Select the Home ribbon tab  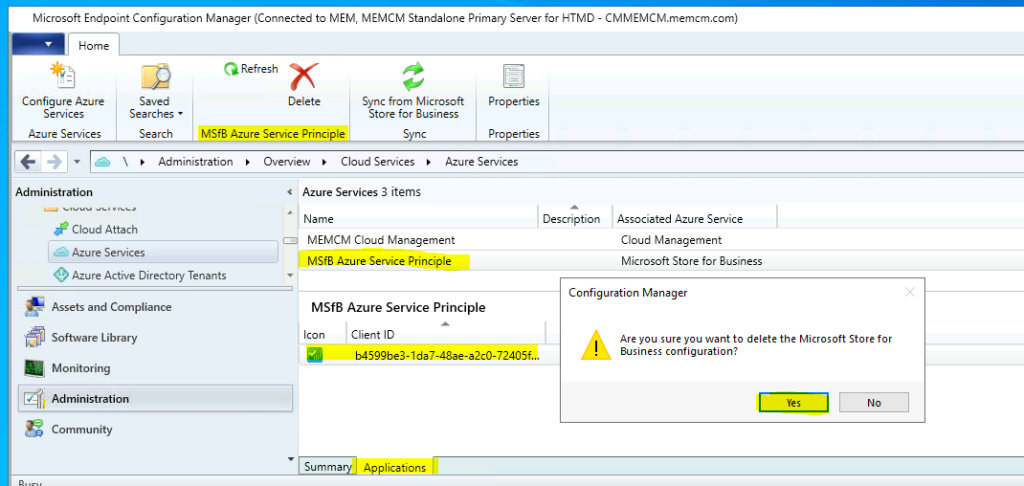(x=93, y=46)
